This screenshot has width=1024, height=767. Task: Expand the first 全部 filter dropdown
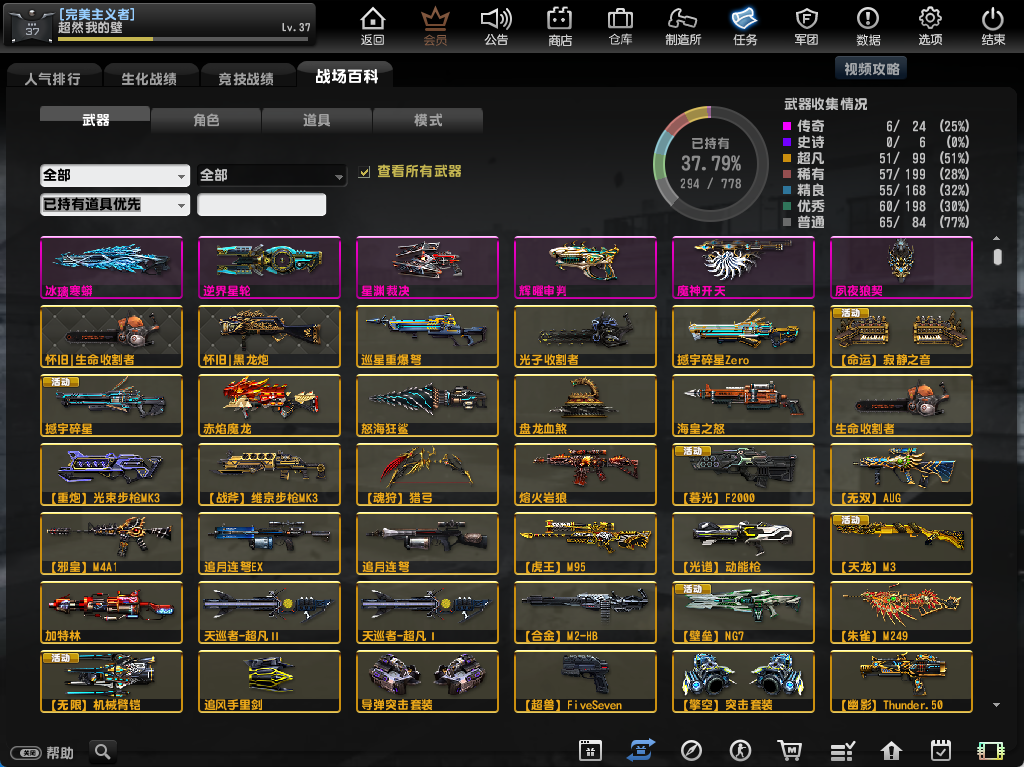click(115, 175)
